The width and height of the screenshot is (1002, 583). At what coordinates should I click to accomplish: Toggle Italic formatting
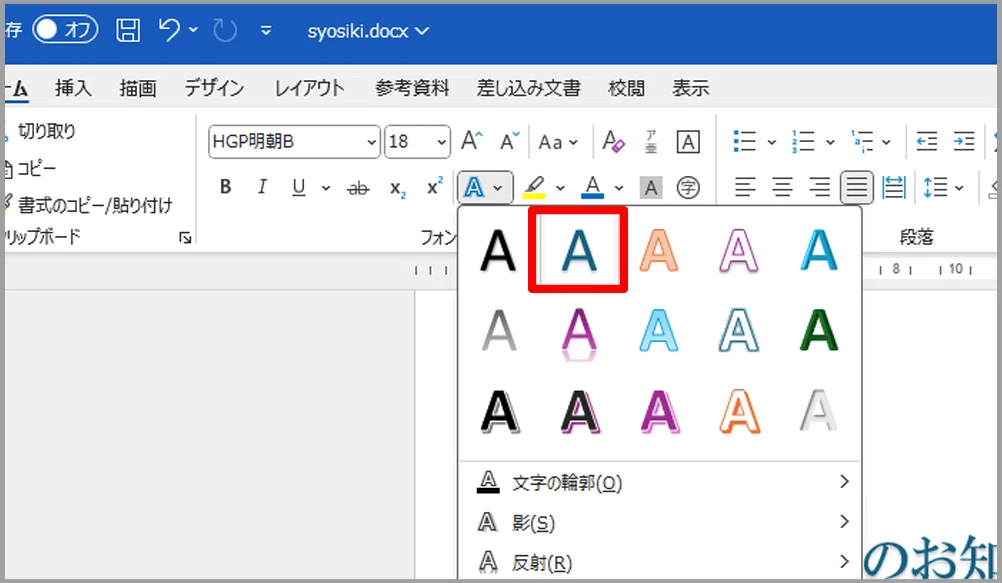pos(262,187)
